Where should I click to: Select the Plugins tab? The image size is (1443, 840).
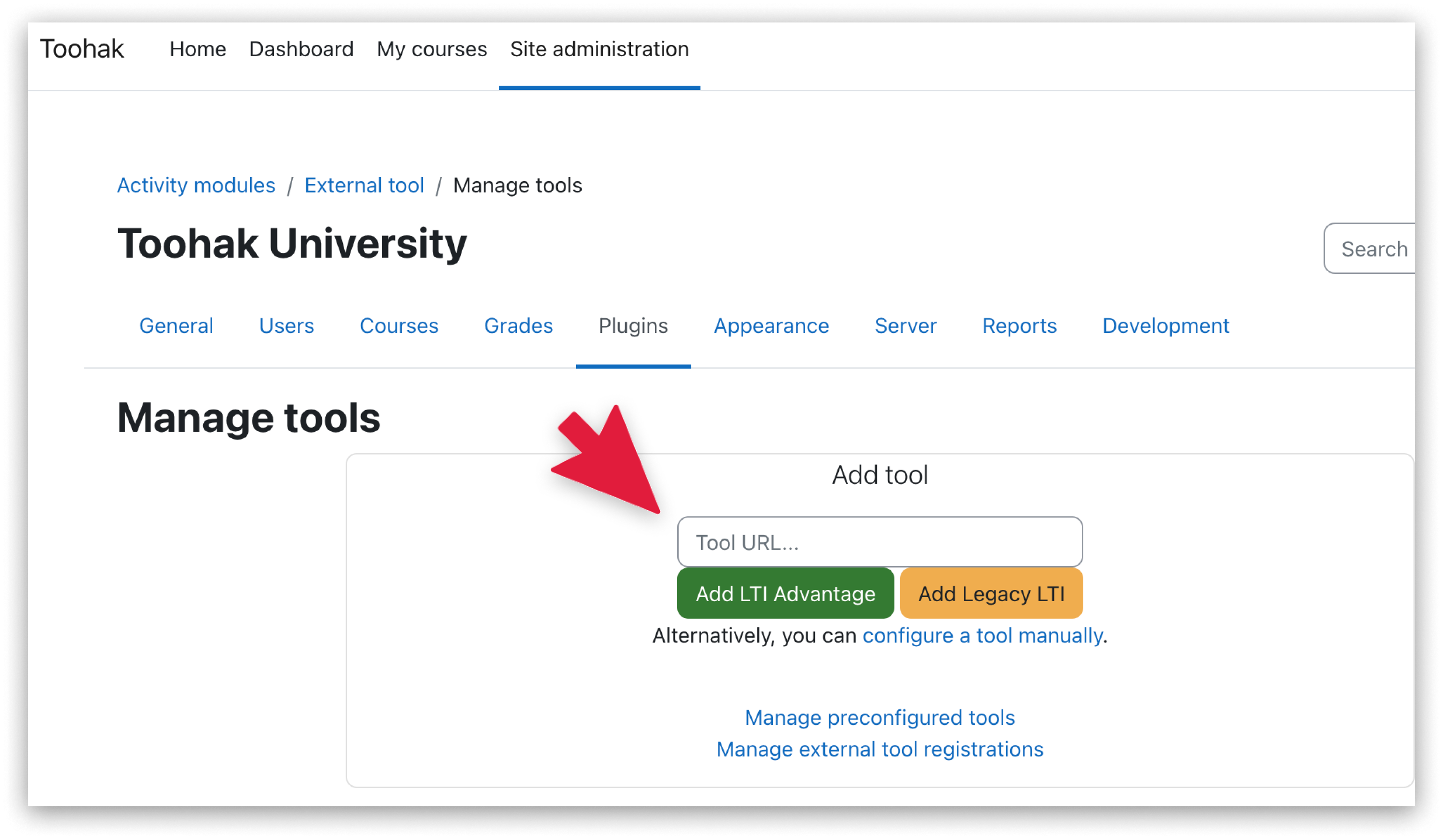click(x=633, y=326)
